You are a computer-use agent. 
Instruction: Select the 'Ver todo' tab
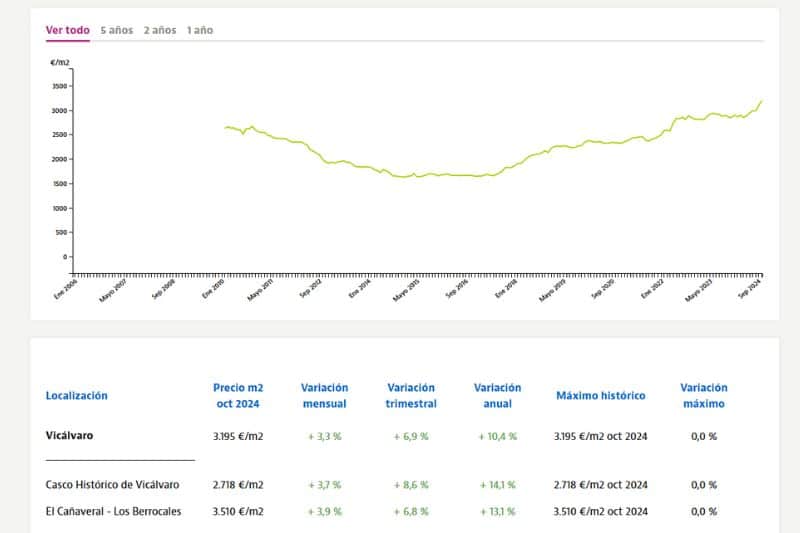67,30
